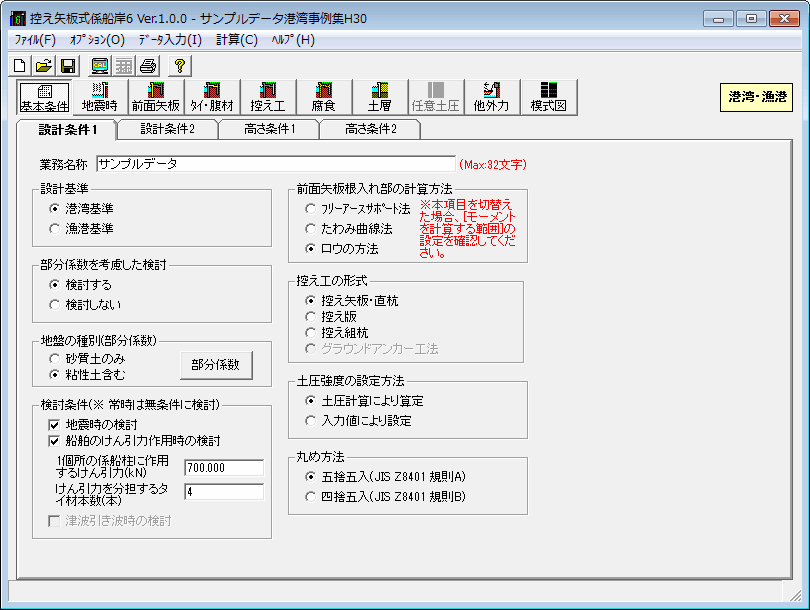The width and height of the screenshot is (810, 610).
Task: Select 砂質土のみ ground type
Action: pos(87,358)
